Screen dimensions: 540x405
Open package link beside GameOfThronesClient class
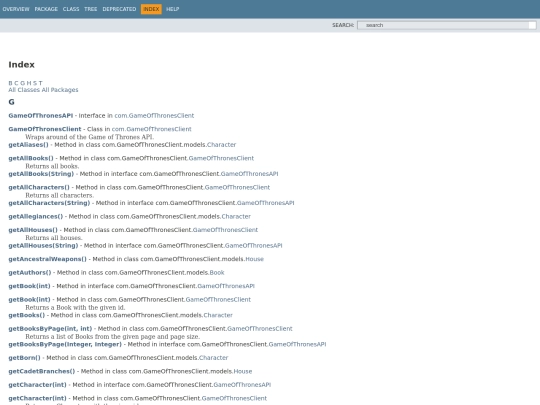click(152, 129)
